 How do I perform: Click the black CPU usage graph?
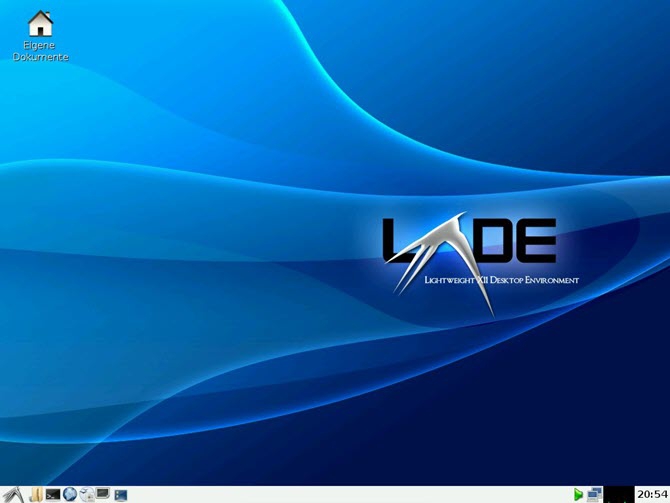[x=619, y=495]
